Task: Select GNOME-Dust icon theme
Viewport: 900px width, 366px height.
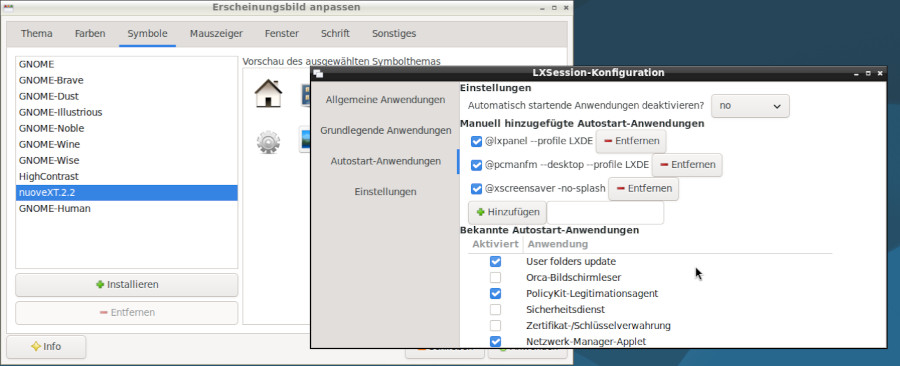Action: 127,96
